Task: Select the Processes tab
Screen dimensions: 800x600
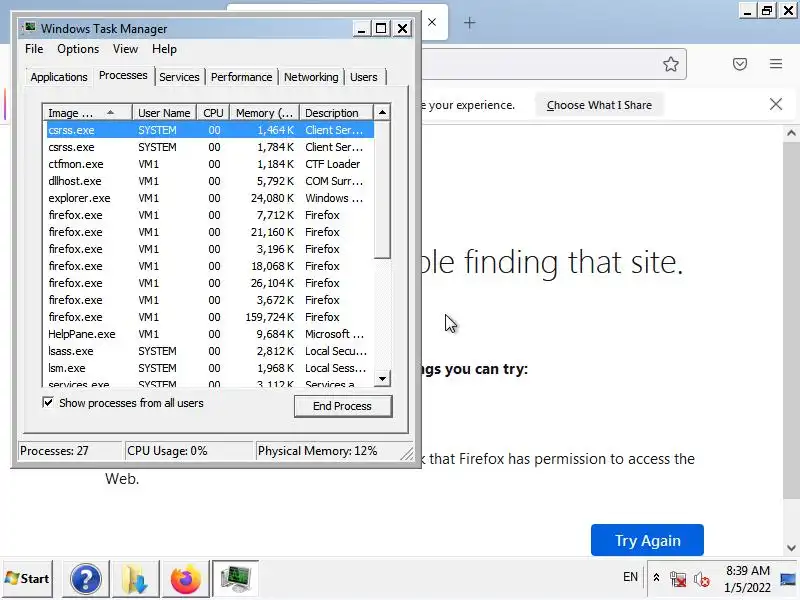Action: click(123, 76)
